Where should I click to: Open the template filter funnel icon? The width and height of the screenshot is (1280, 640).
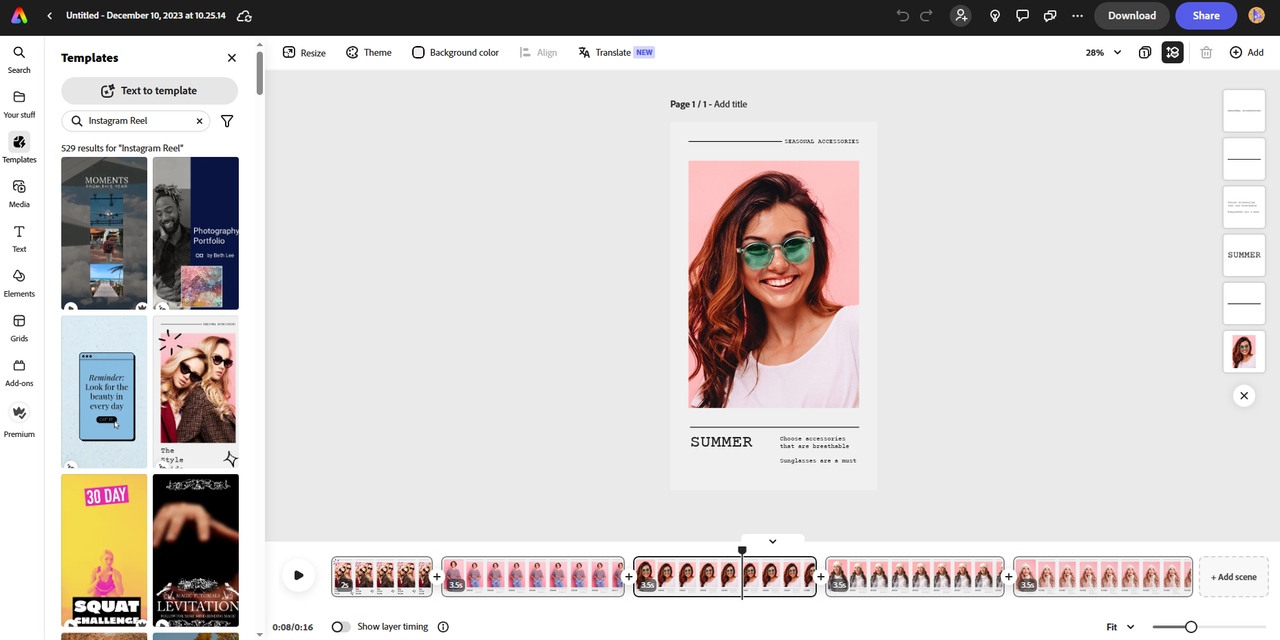point(227,121)
